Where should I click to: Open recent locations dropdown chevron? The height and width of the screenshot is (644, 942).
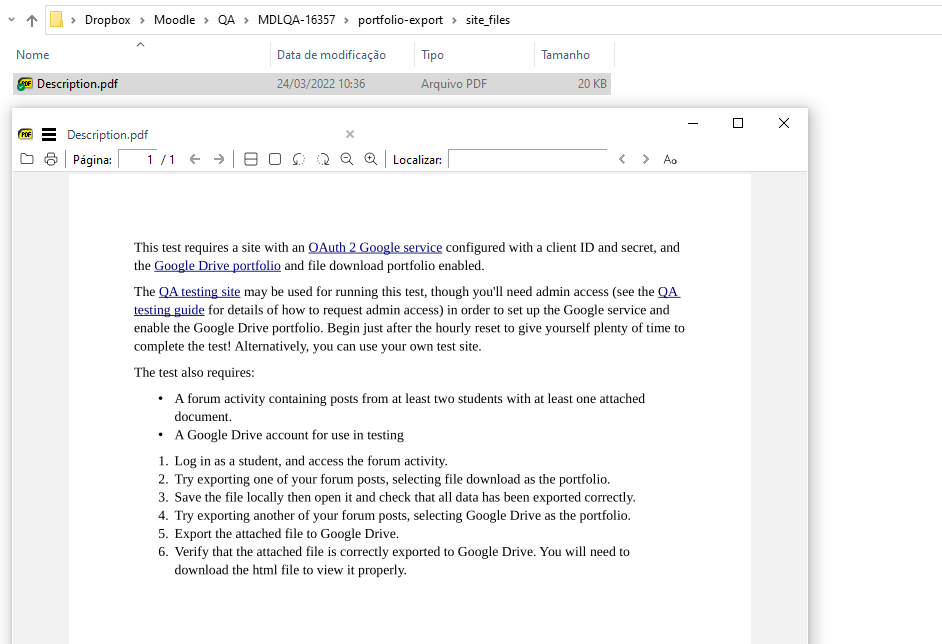[11, 20]
